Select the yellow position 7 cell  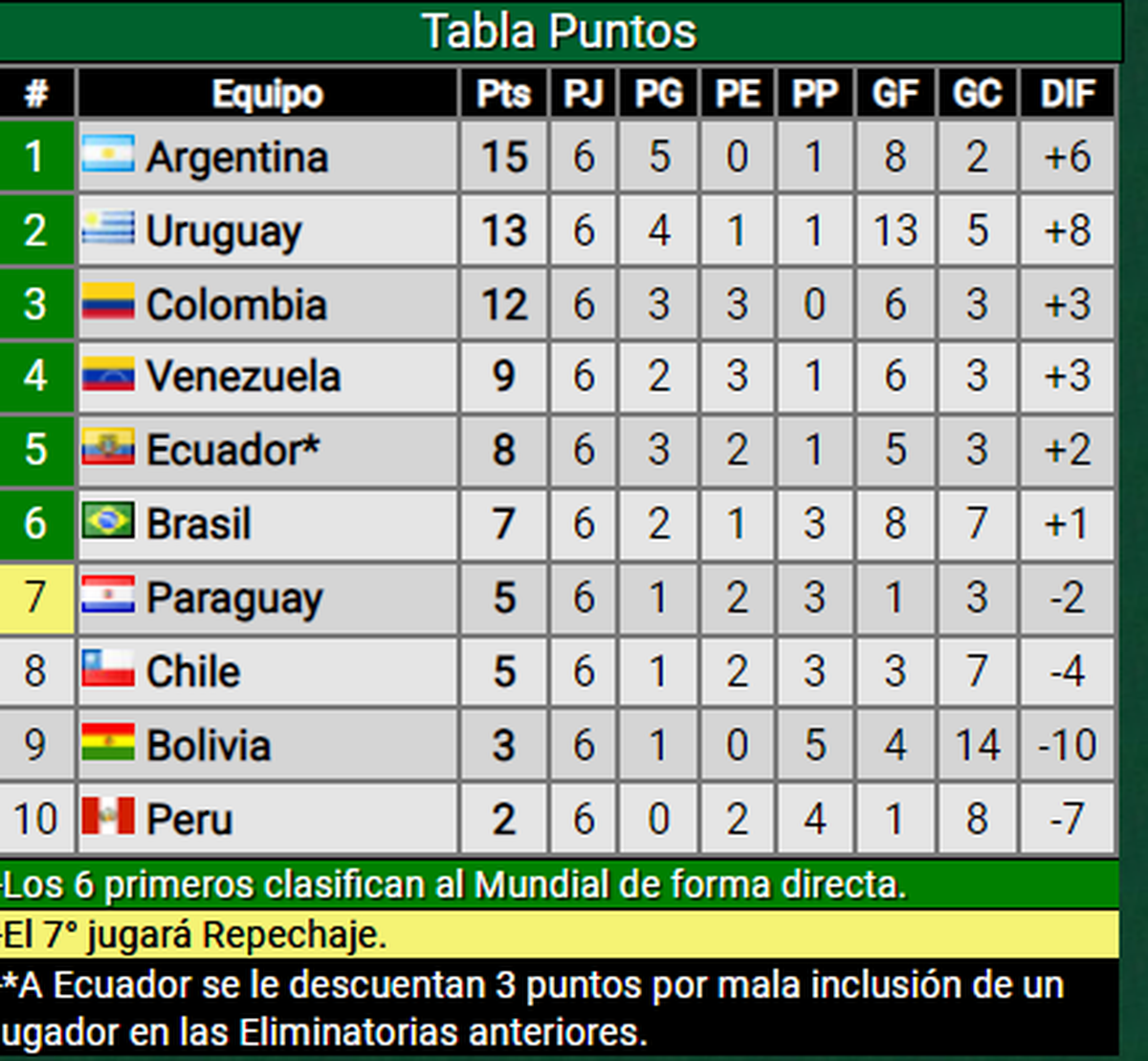pos(35,598)
